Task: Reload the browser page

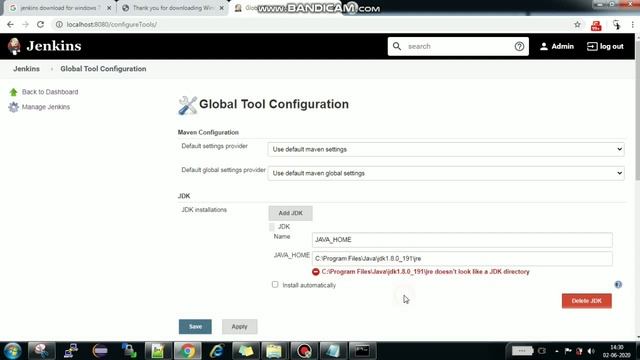Action: coord(40,24)
